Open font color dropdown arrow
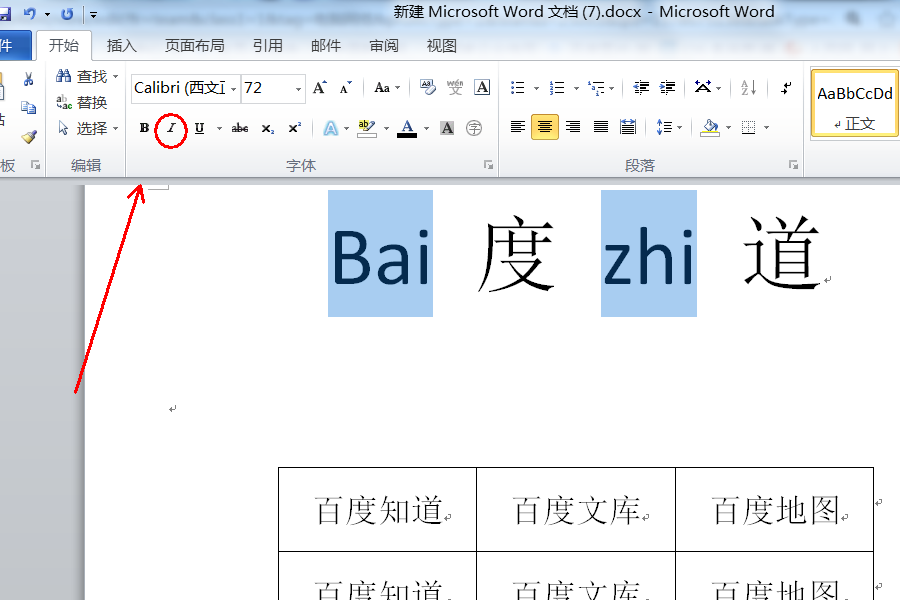The image size is (900, 600). click(x=426, y=128)
